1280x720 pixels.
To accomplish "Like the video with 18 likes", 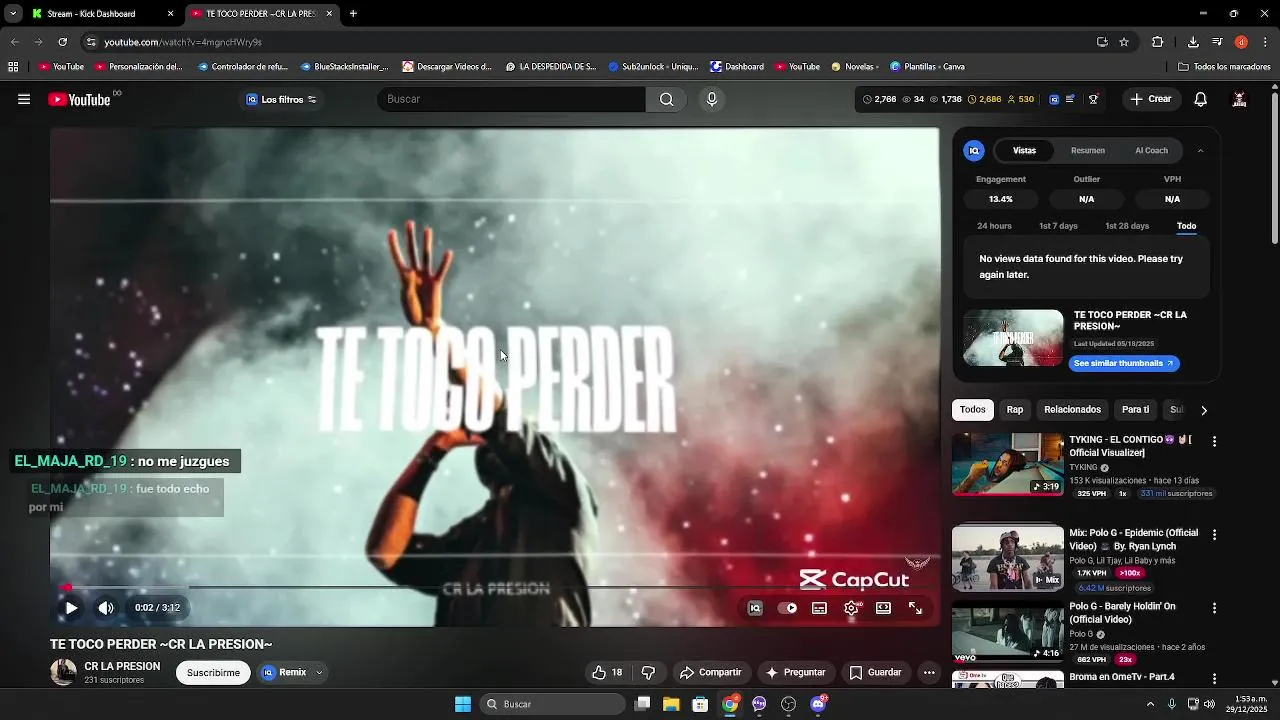I will tap(607, 673).
